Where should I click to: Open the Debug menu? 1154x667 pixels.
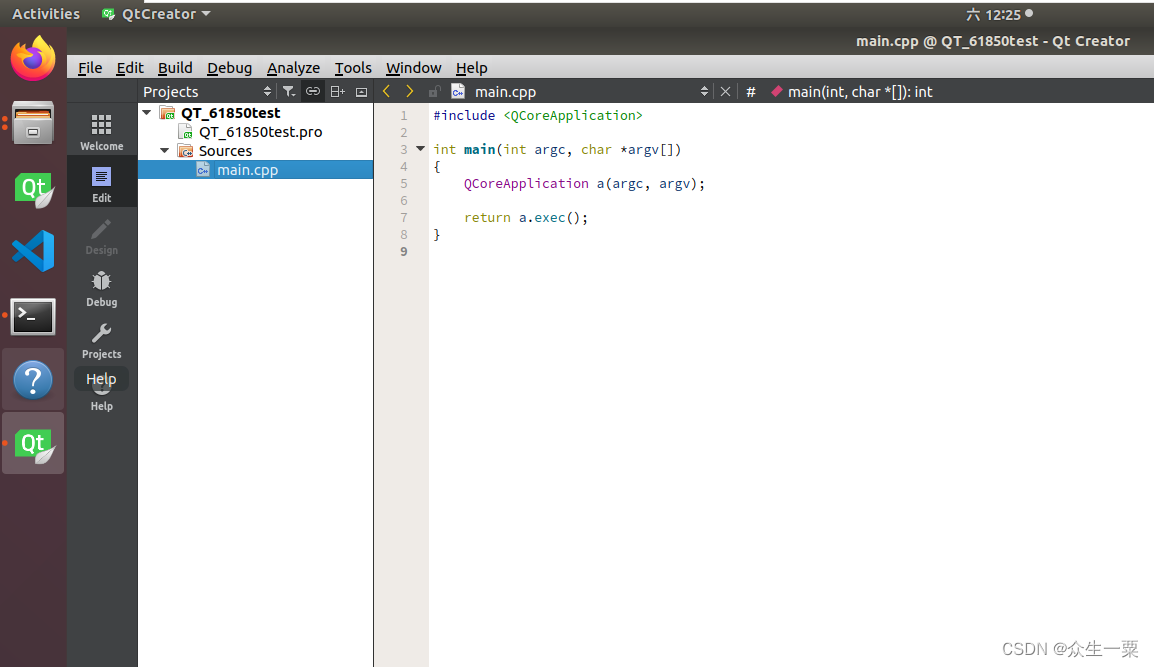(x=229, y=68)
